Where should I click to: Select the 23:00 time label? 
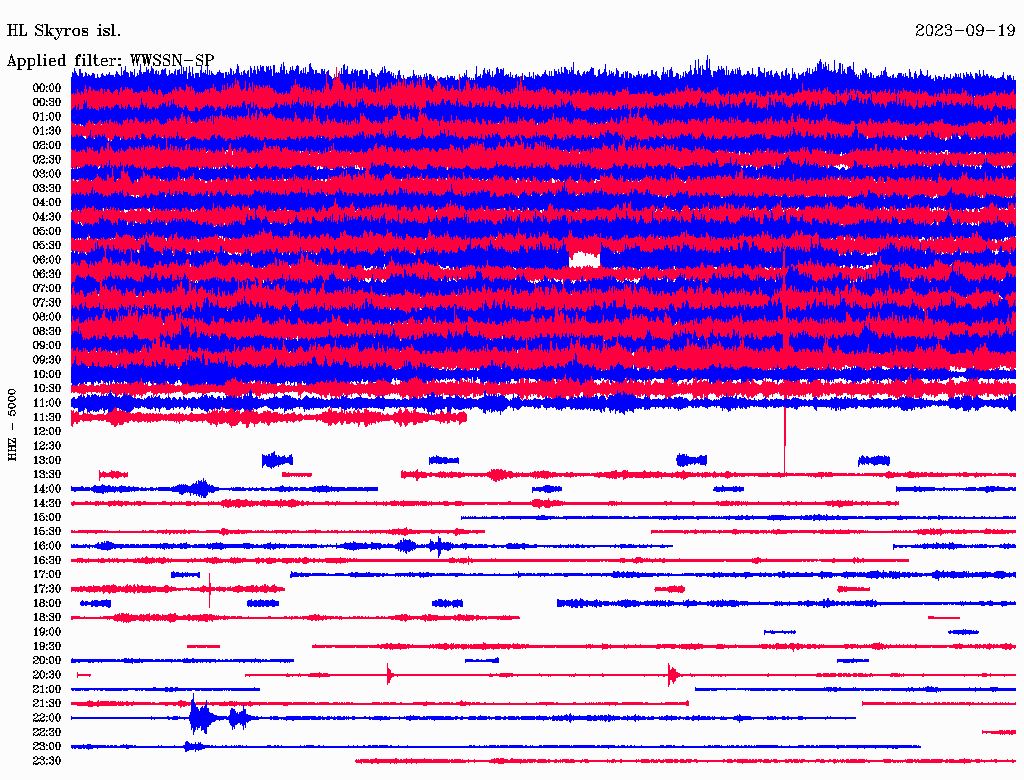point(47,746)
